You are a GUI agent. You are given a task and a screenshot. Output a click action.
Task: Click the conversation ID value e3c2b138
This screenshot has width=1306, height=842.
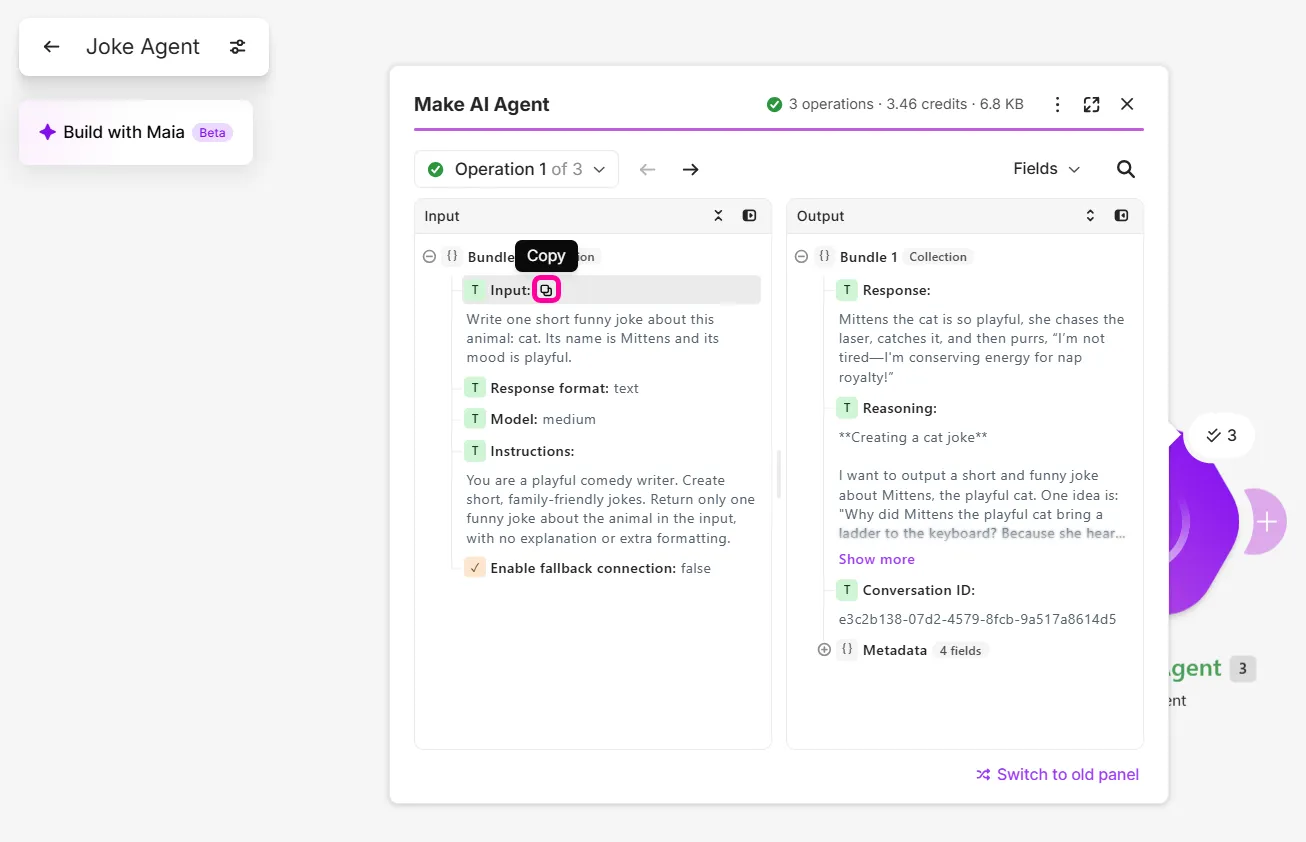[977, 619]
